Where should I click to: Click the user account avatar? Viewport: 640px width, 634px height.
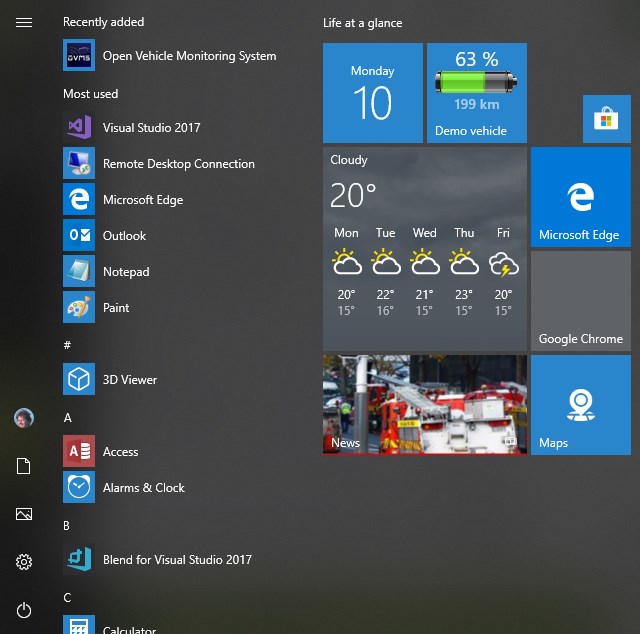point(24,418)
